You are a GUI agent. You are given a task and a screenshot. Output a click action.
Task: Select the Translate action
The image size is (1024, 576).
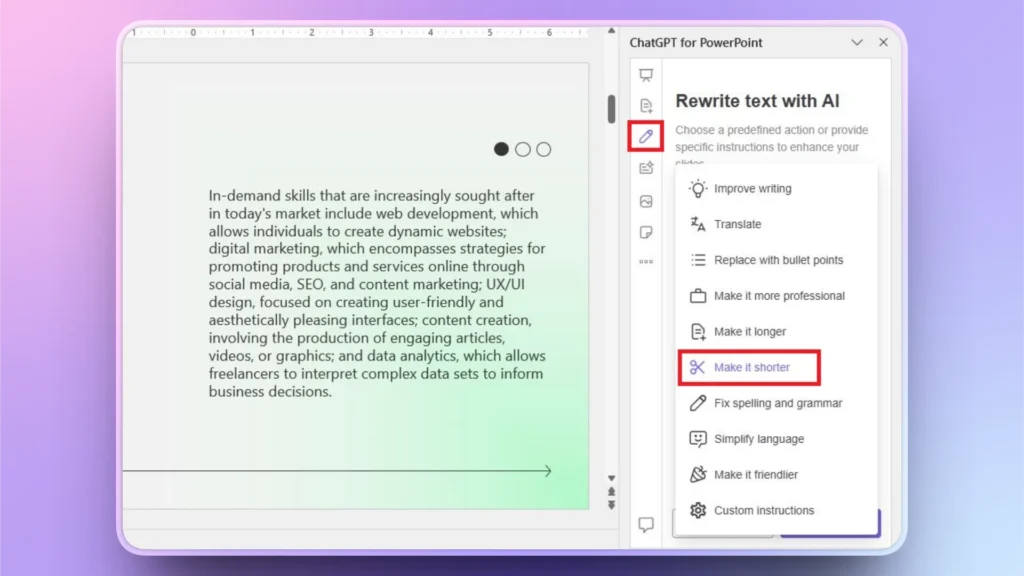737,224
